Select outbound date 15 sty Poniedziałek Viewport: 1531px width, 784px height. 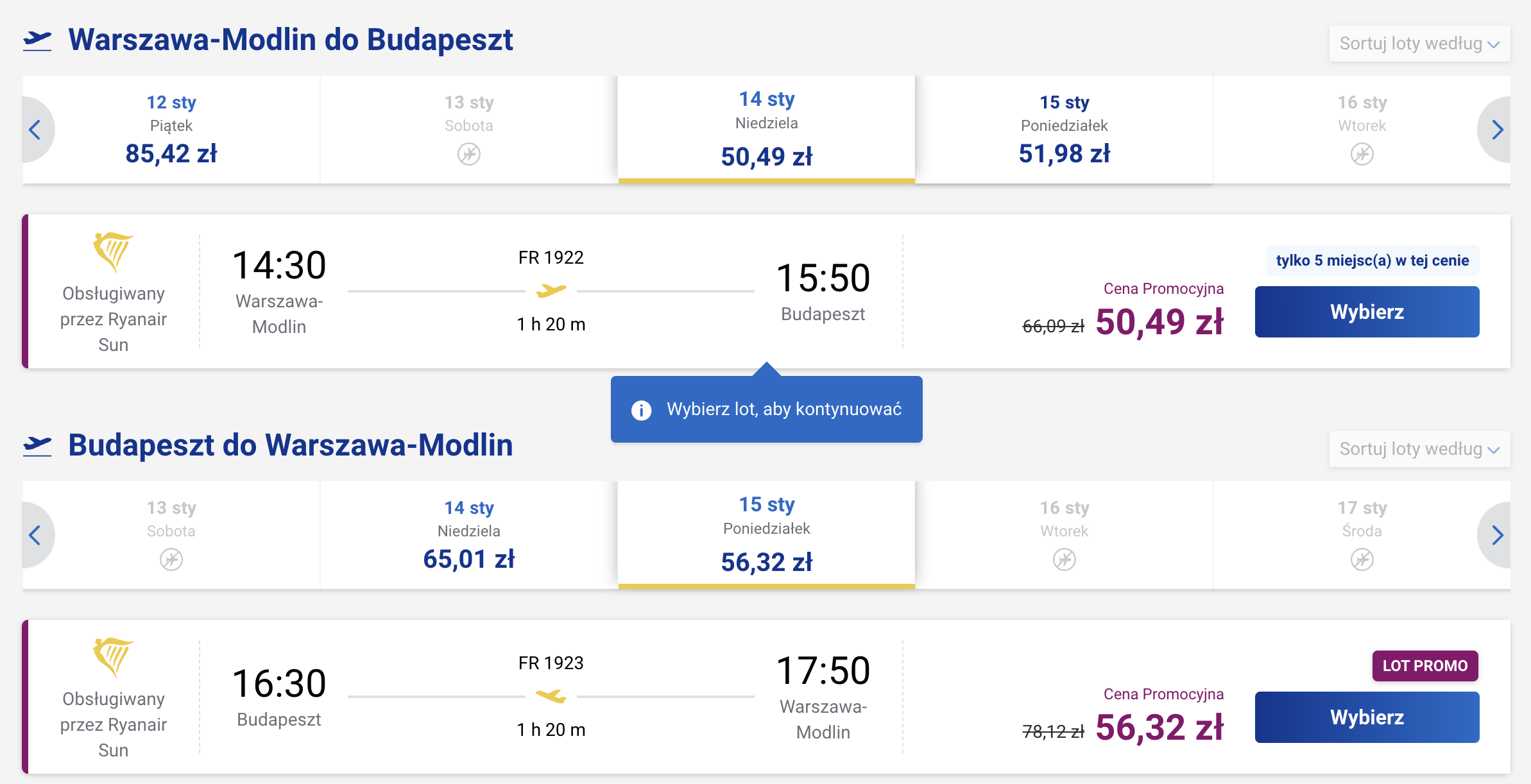coord(1065,130)
